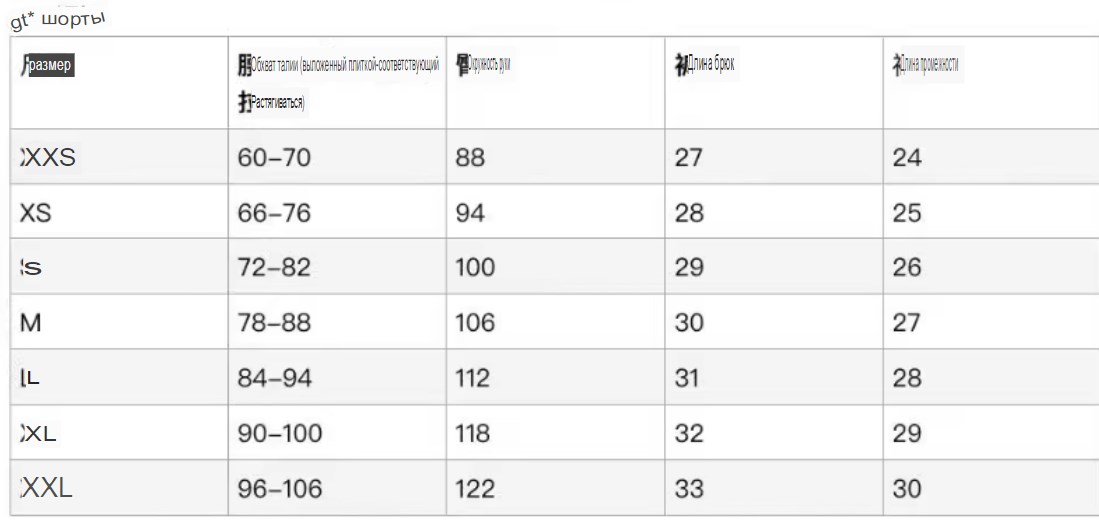This screenshot has height=520, width=1099.
Task: Select the M size label
Action: (31, 323)
